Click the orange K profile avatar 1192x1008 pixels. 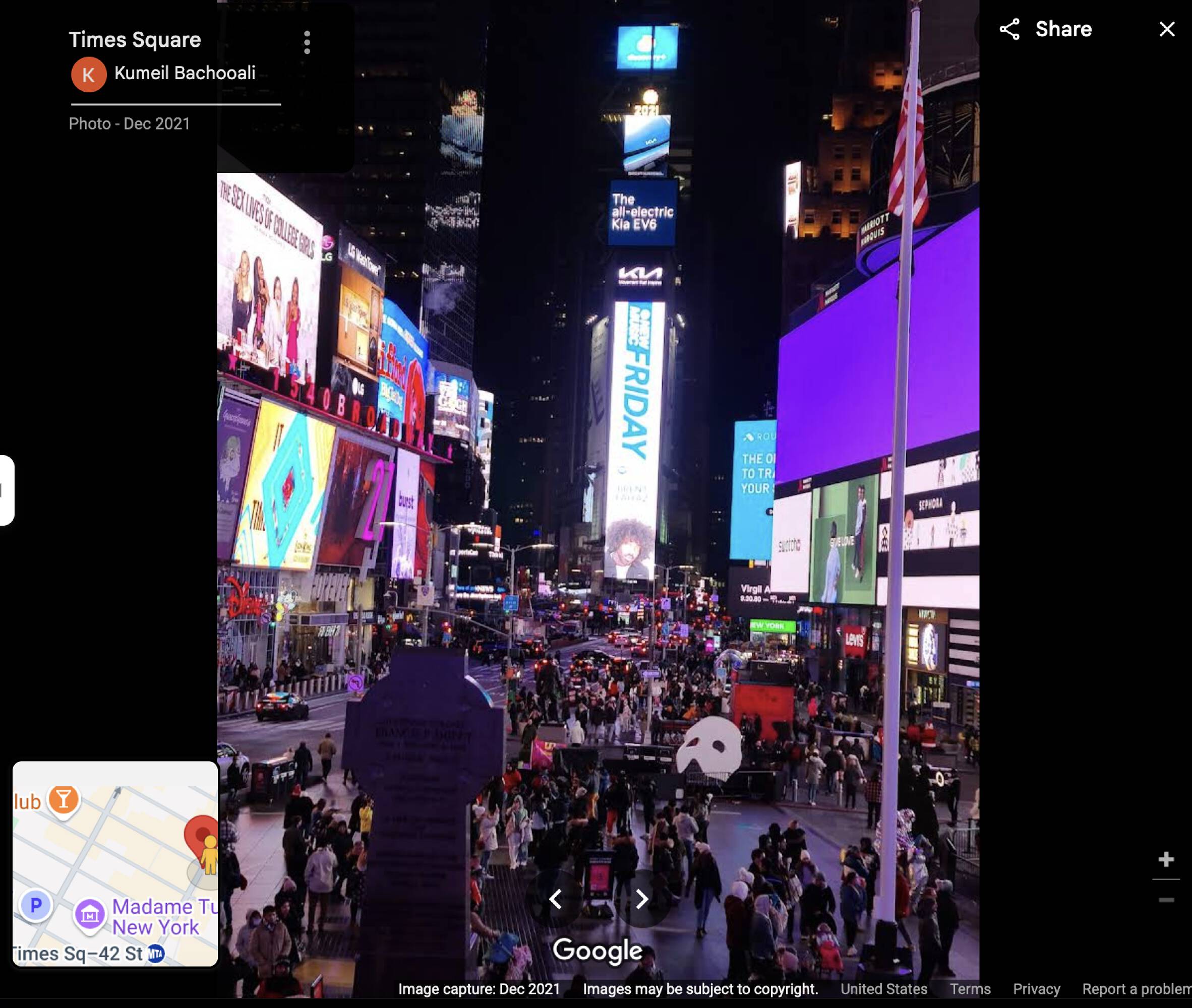[x=89, y=74]
